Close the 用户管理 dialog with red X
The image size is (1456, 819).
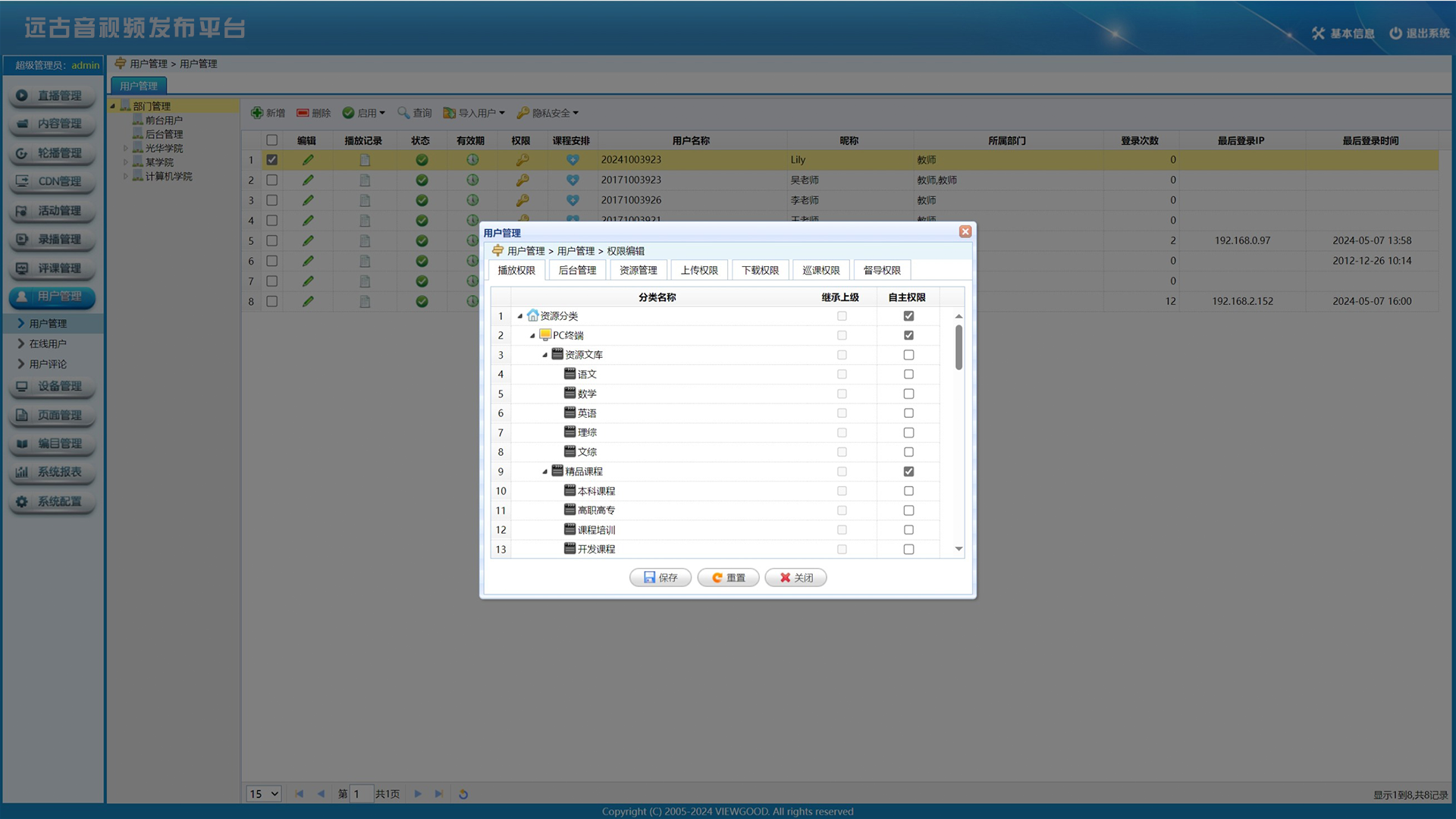coord(965,231)
